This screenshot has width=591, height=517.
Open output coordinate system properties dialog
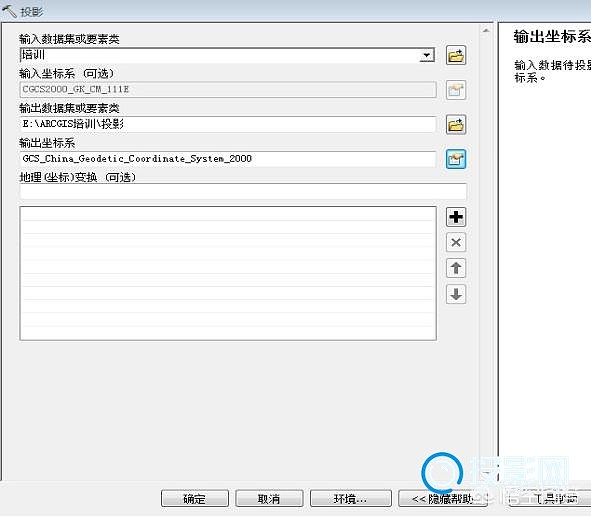456,159
